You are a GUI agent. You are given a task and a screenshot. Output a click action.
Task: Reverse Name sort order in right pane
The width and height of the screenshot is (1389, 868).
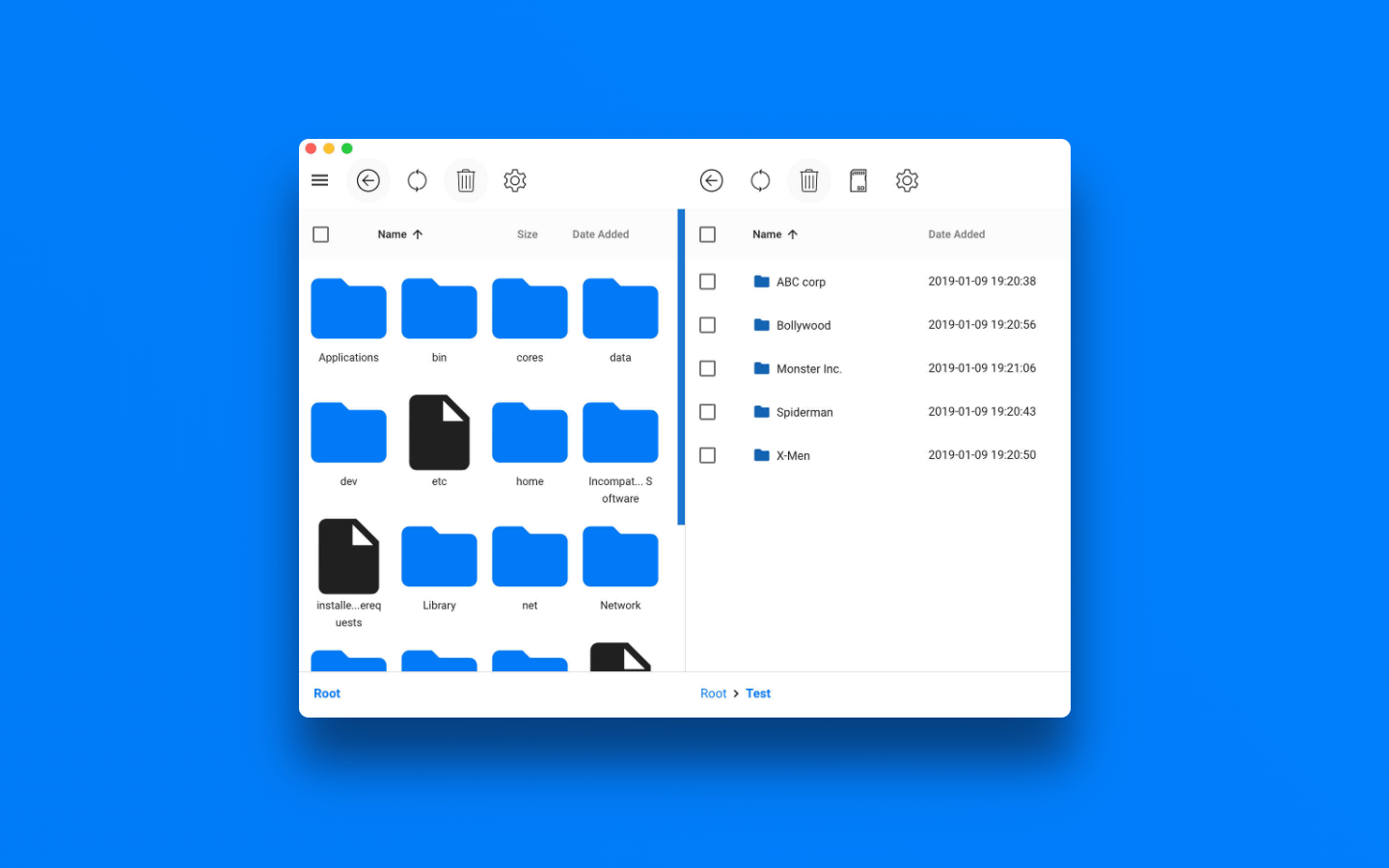[775, 233]
